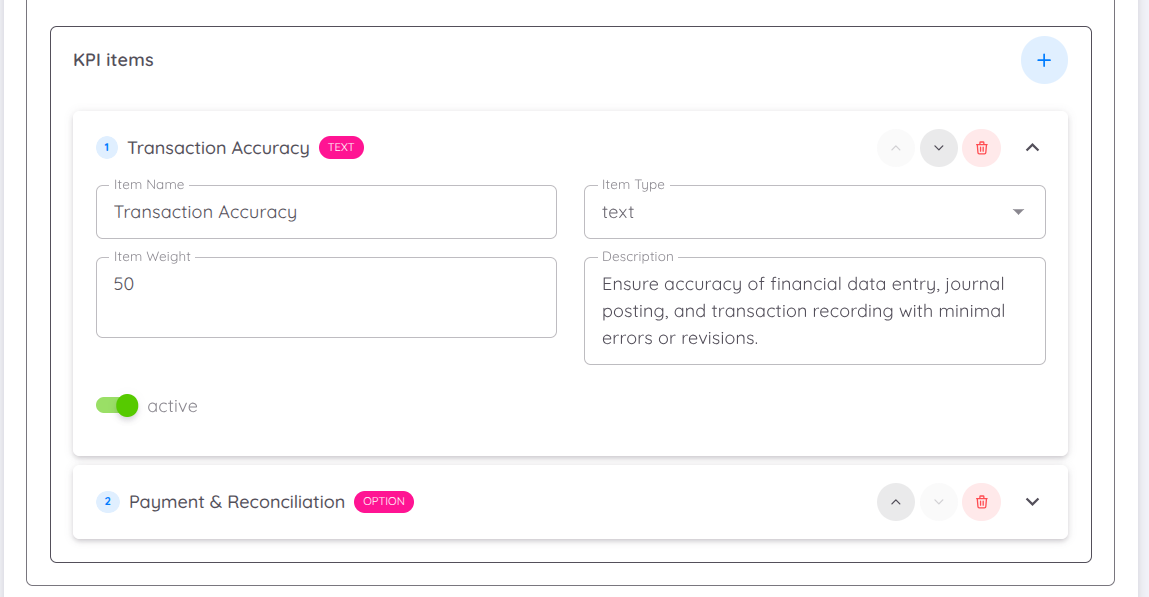This screenshot has height=597, width=1149.
Task: Toggle the active switch off
Action: tap(117, 405)
